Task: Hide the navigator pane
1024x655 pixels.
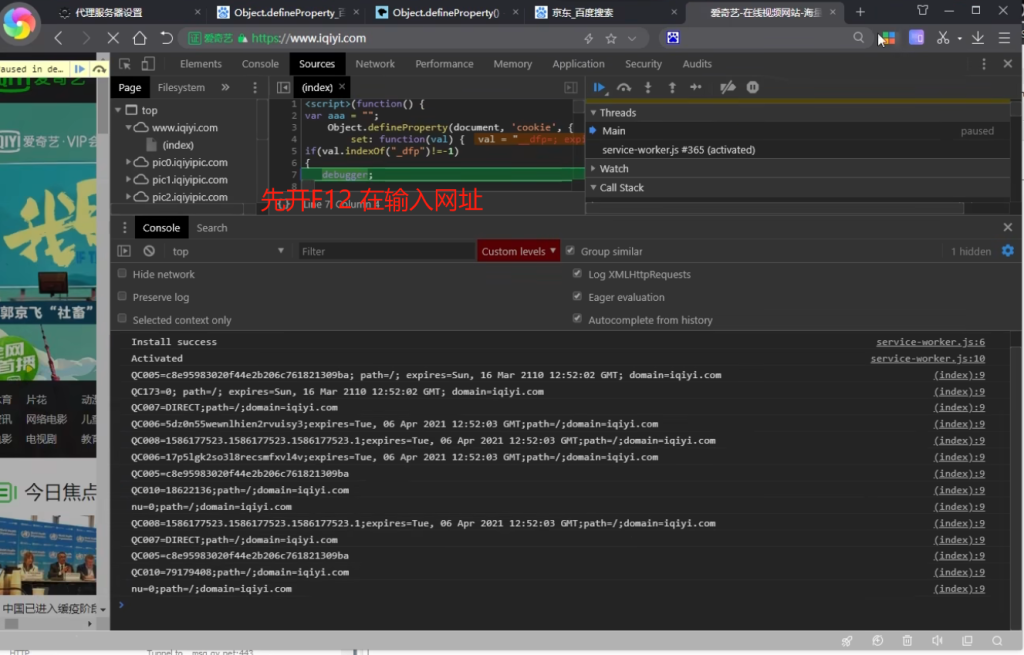Action: [x=283, y=88]
